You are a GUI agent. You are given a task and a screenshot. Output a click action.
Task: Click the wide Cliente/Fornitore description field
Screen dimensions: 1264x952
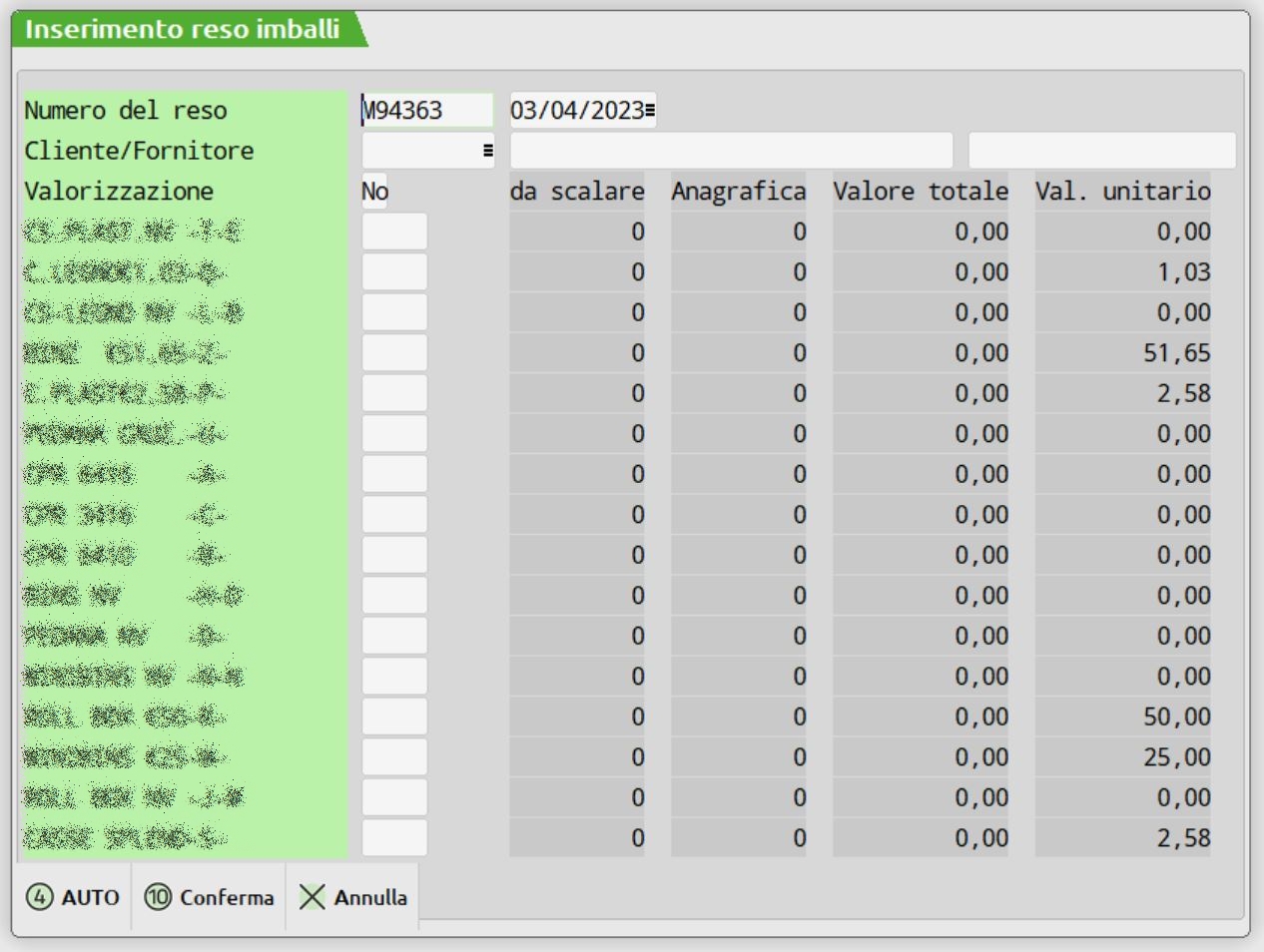click(x=731, y=151)
